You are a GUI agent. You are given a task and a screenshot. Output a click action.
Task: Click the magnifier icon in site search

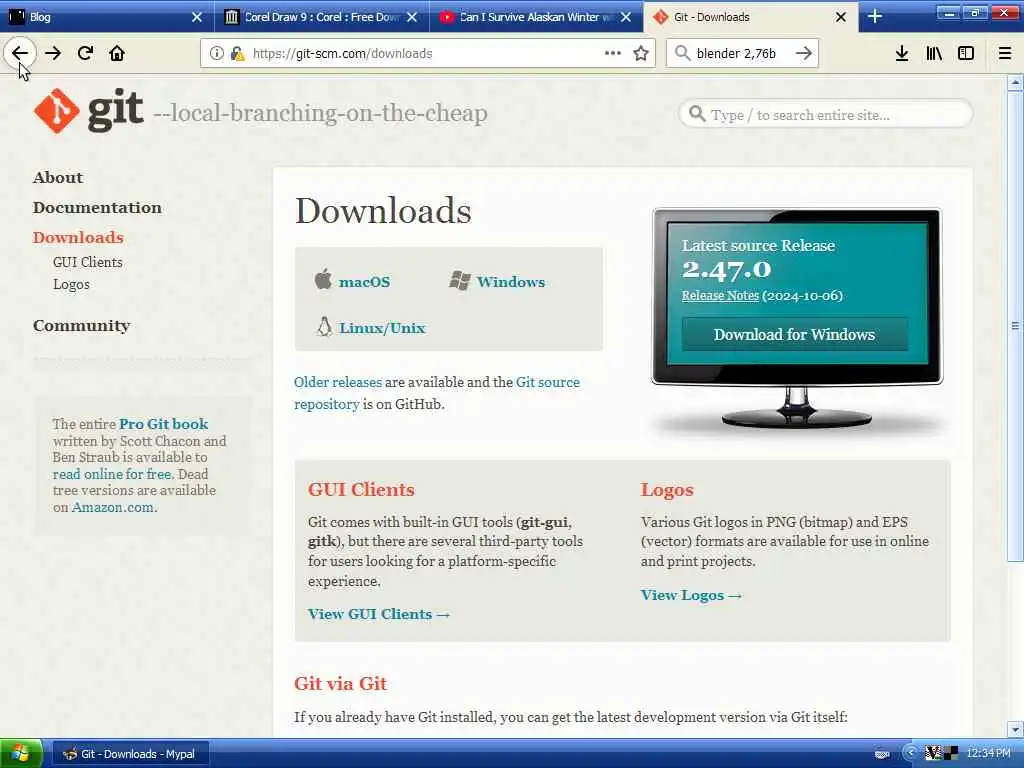697,114
